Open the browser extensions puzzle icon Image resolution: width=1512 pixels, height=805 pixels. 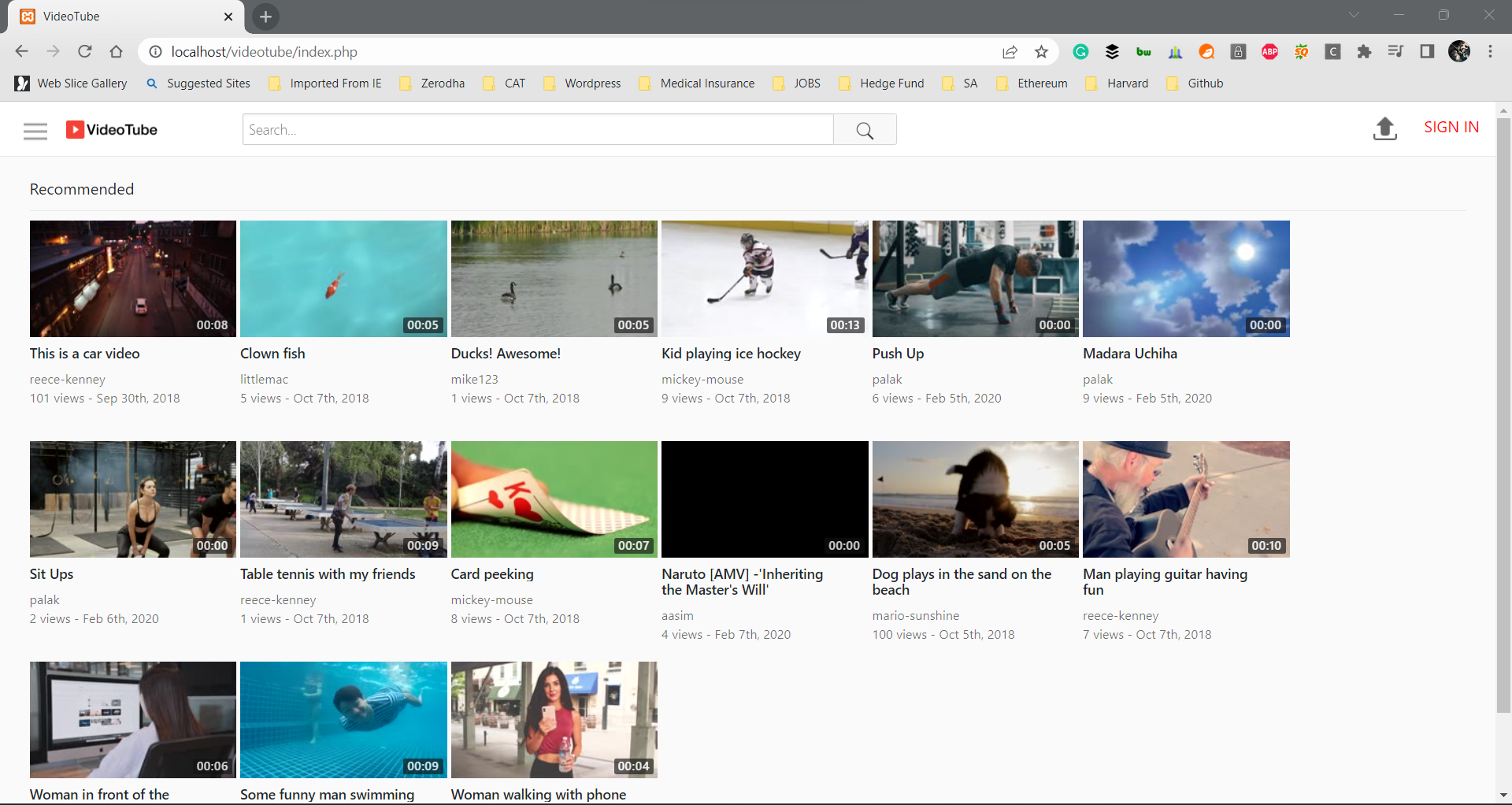click(x=1364, y=51)
